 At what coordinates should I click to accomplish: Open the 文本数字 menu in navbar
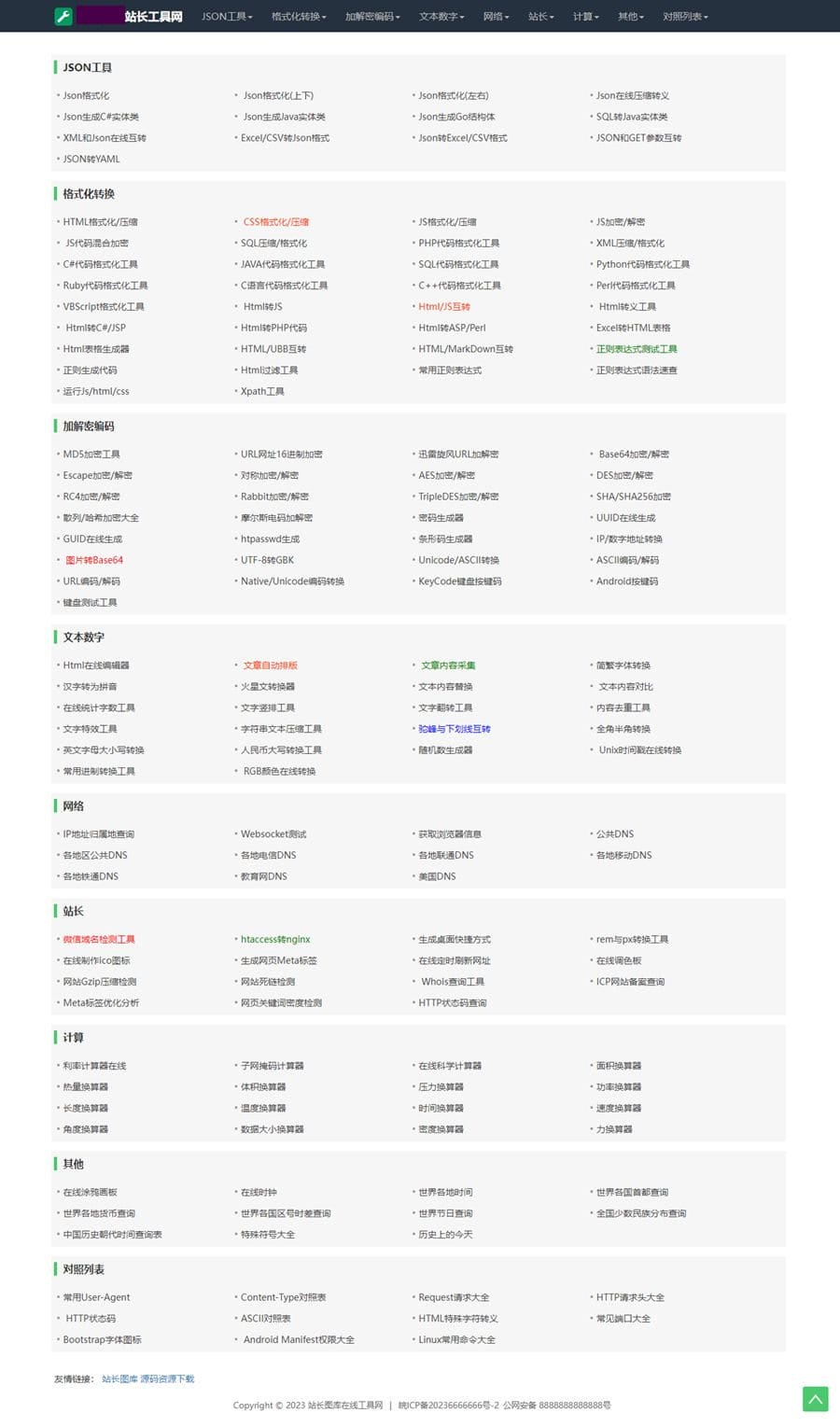441,17
